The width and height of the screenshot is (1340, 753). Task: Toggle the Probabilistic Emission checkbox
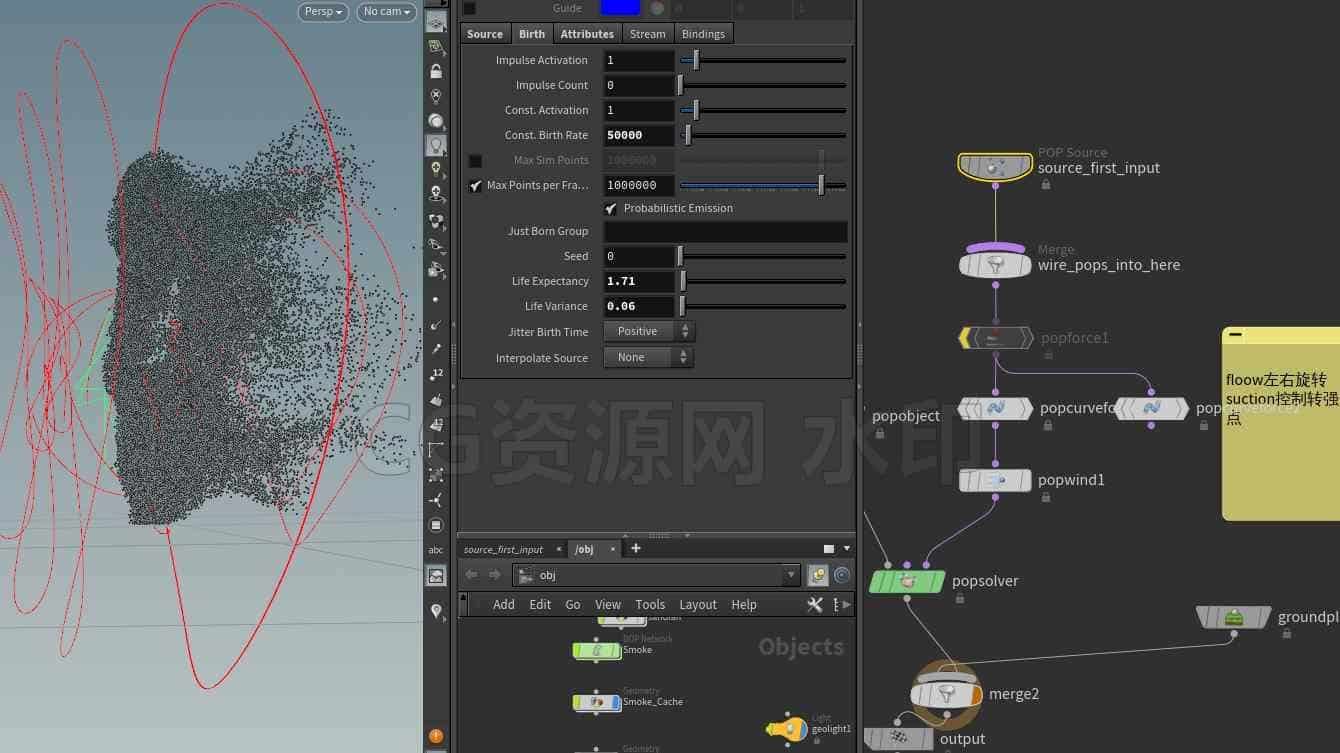[611, 208]
